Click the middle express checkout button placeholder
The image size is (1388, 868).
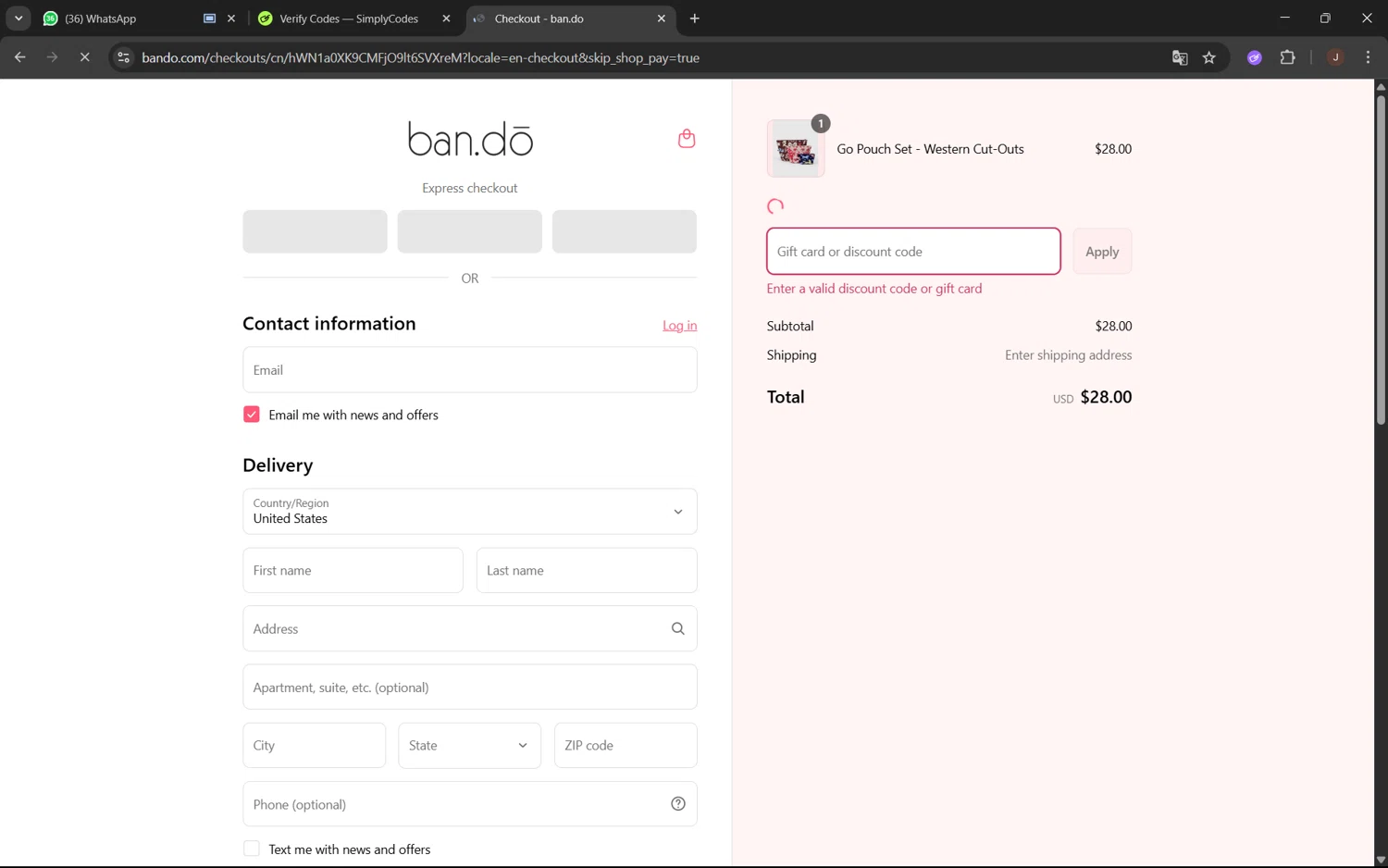(x=470, y=231)
